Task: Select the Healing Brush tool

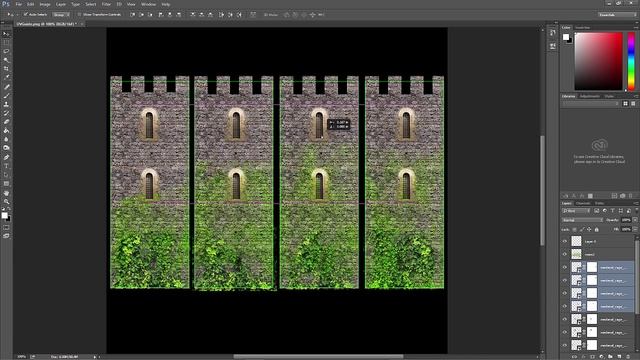Action: [6, 87]
